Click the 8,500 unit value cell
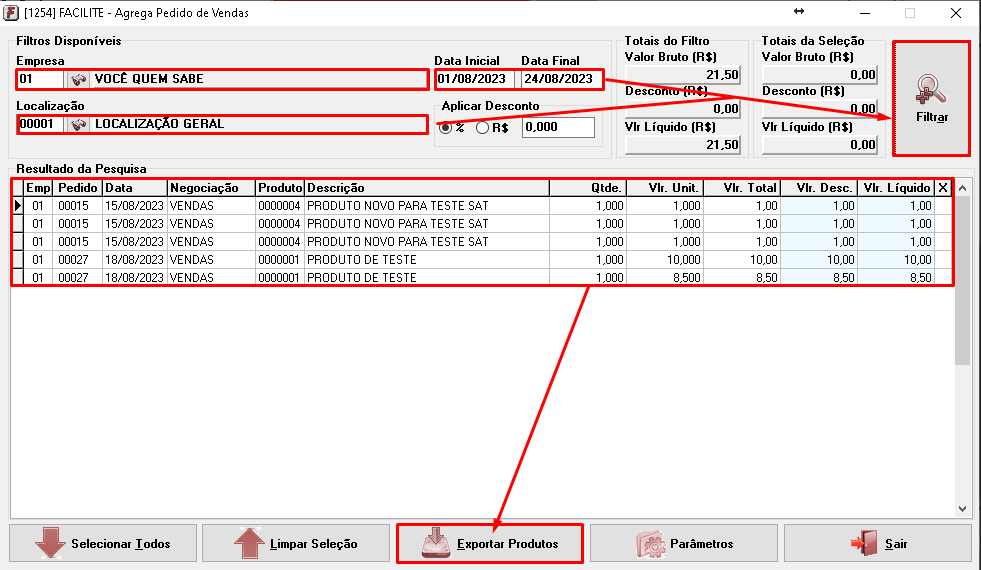This screenshot has width=981, height=570. 665,277
